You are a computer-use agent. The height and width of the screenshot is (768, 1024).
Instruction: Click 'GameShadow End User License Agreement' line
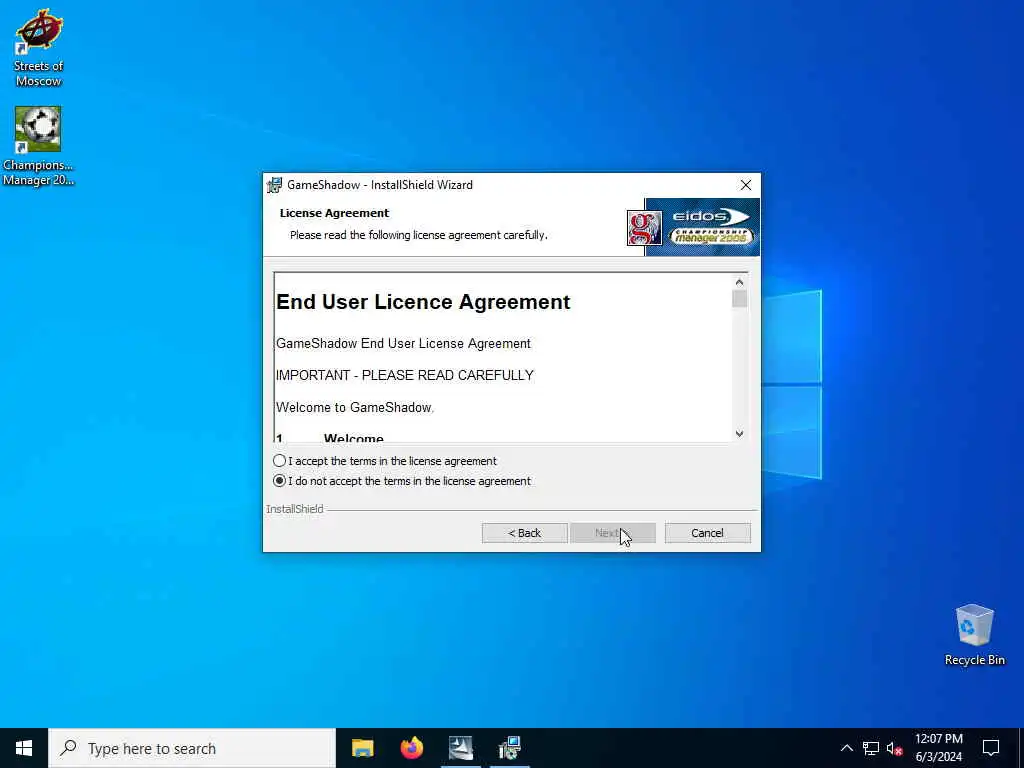(x=404, y=344)
